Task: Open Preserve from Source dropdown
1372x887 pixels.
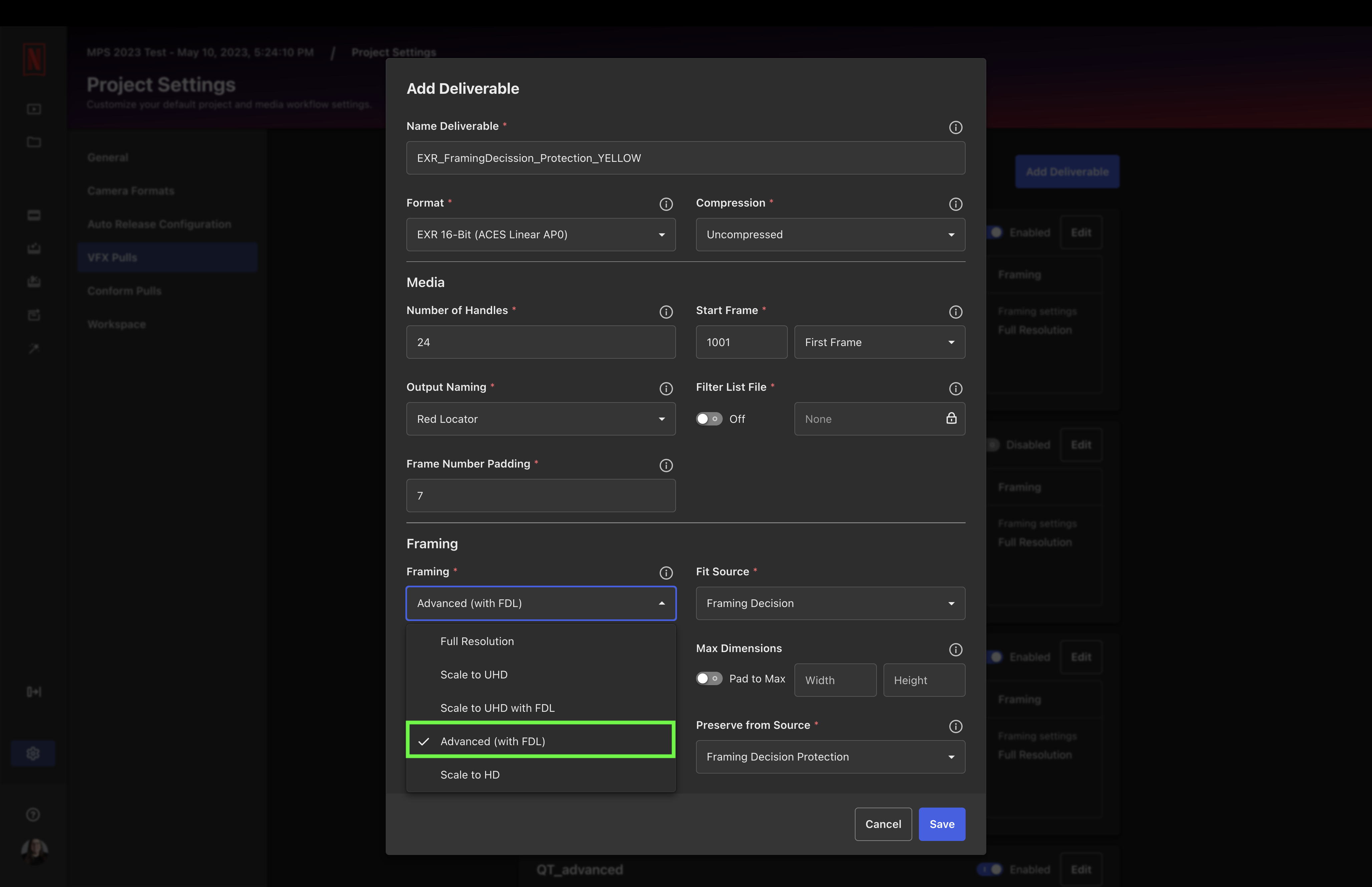Action: [830, 757]
